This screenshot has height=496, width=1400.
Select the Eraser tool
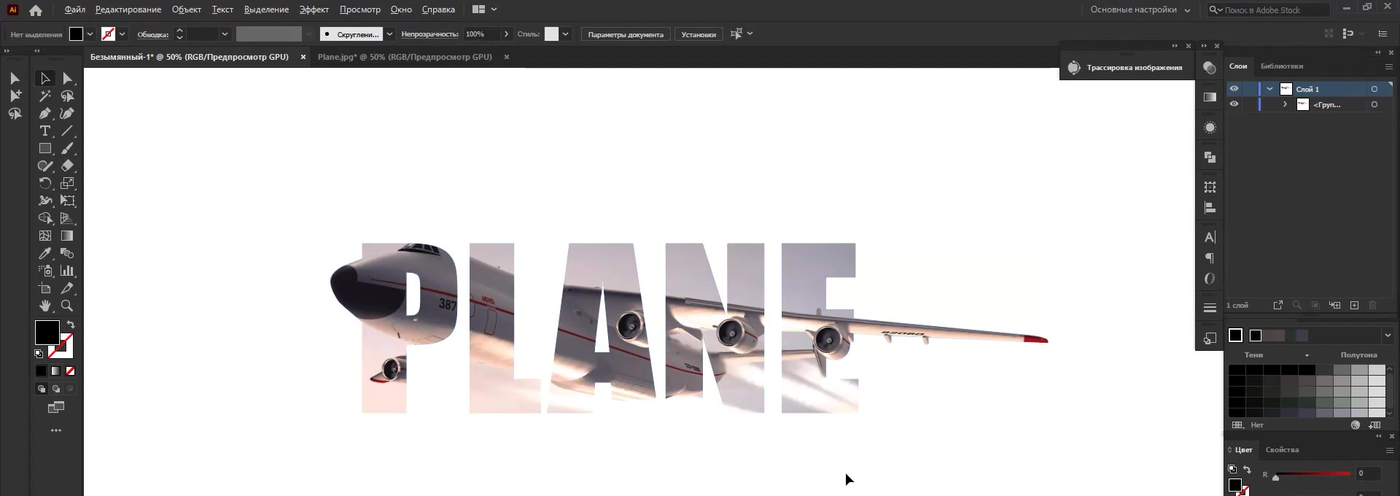[67, 166]
